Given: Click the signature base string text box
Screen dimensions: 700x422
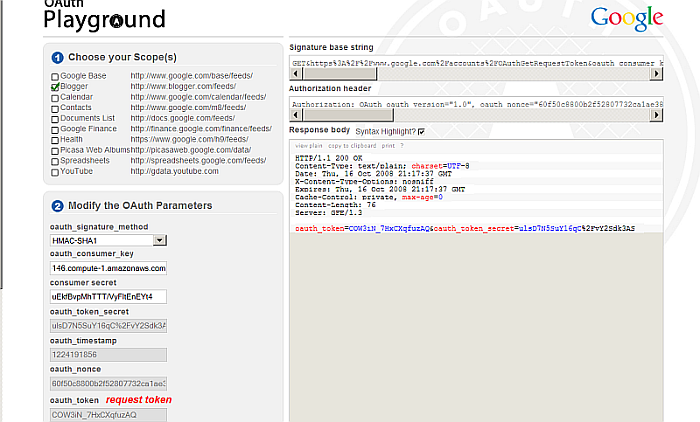Looking at the screenshot, I should (476, 63).
